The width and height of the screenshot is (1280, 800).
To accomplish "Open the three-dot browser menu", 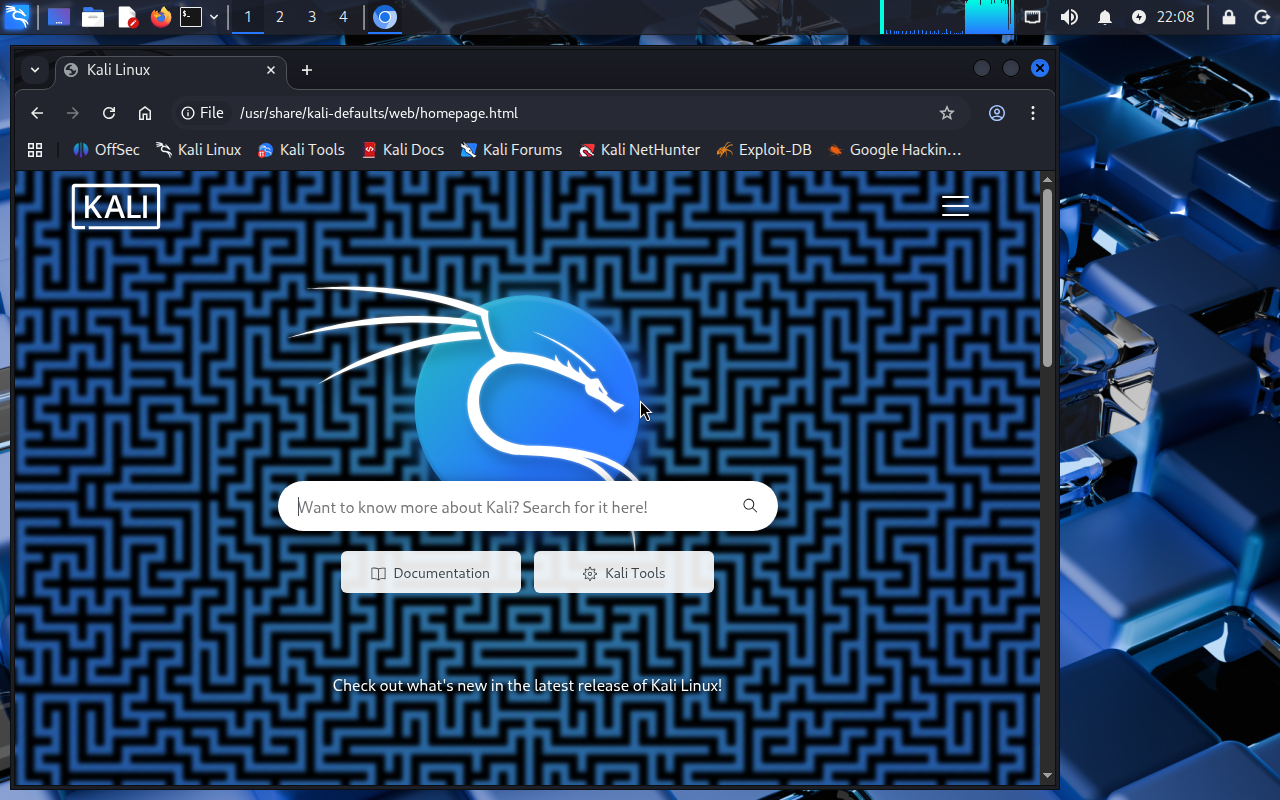I will [x=1033, y=113].
